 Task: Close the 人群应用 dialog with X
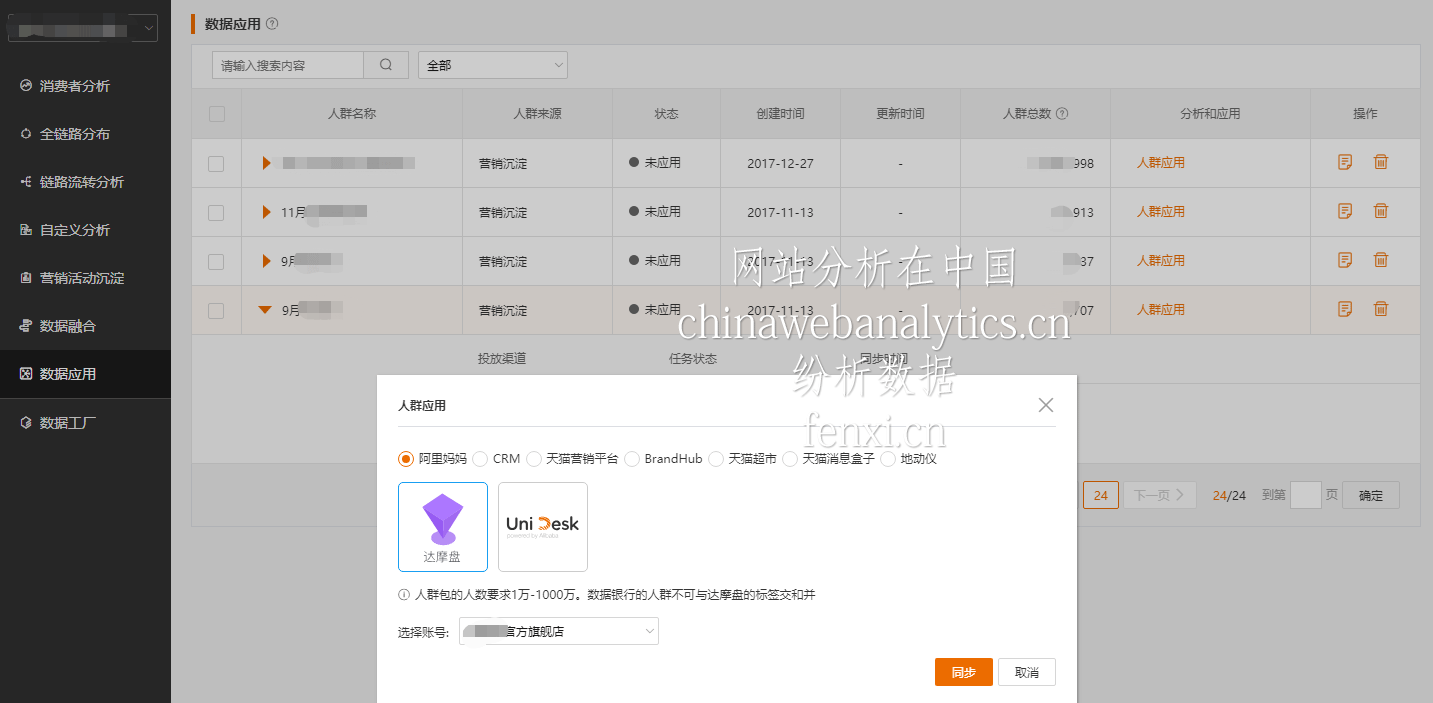coord(1045,405)
